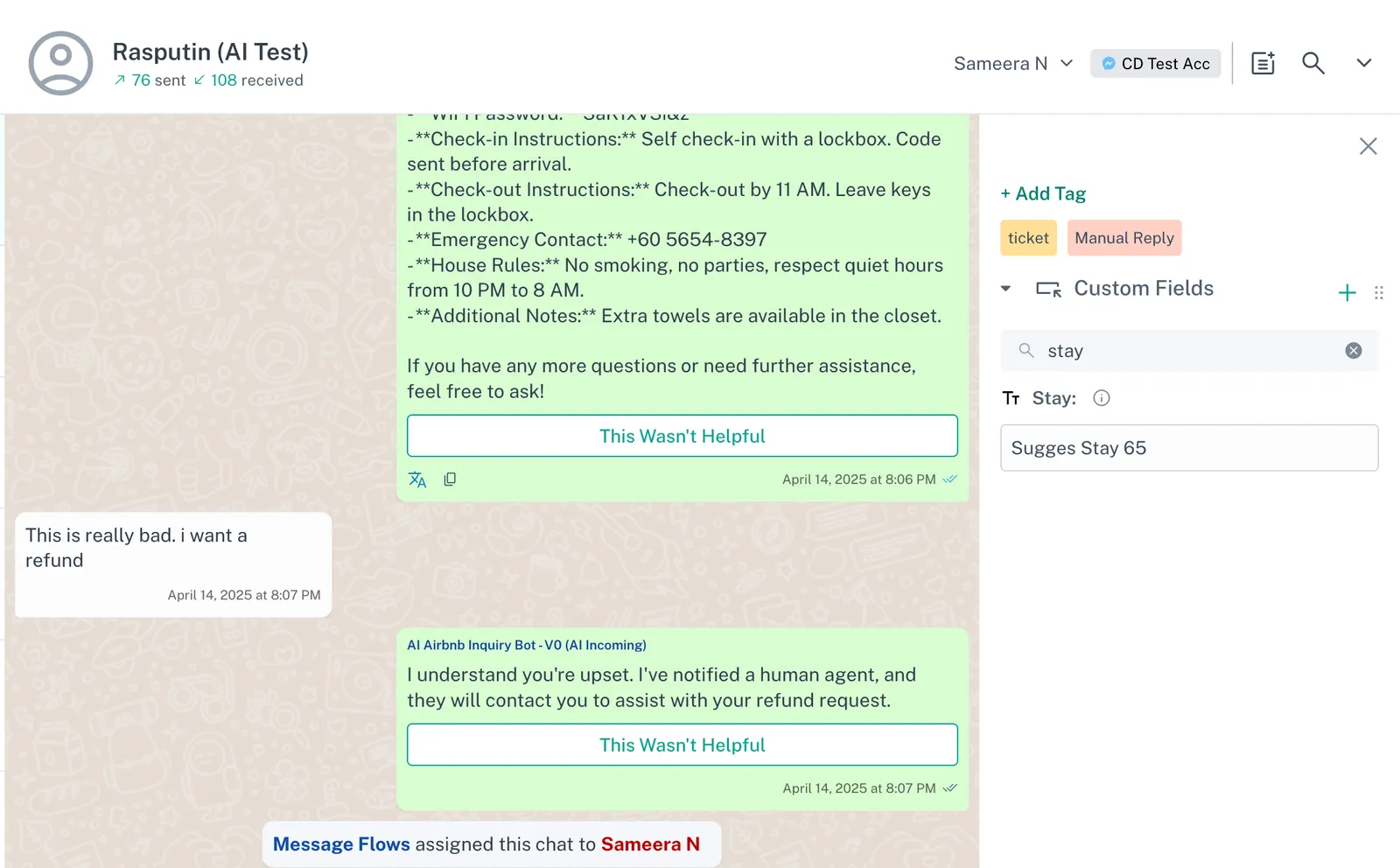Screen dimensions: 1400x868
Task: Open the Sameera N assignee dropdown
Action: [x=1013, y=64]
